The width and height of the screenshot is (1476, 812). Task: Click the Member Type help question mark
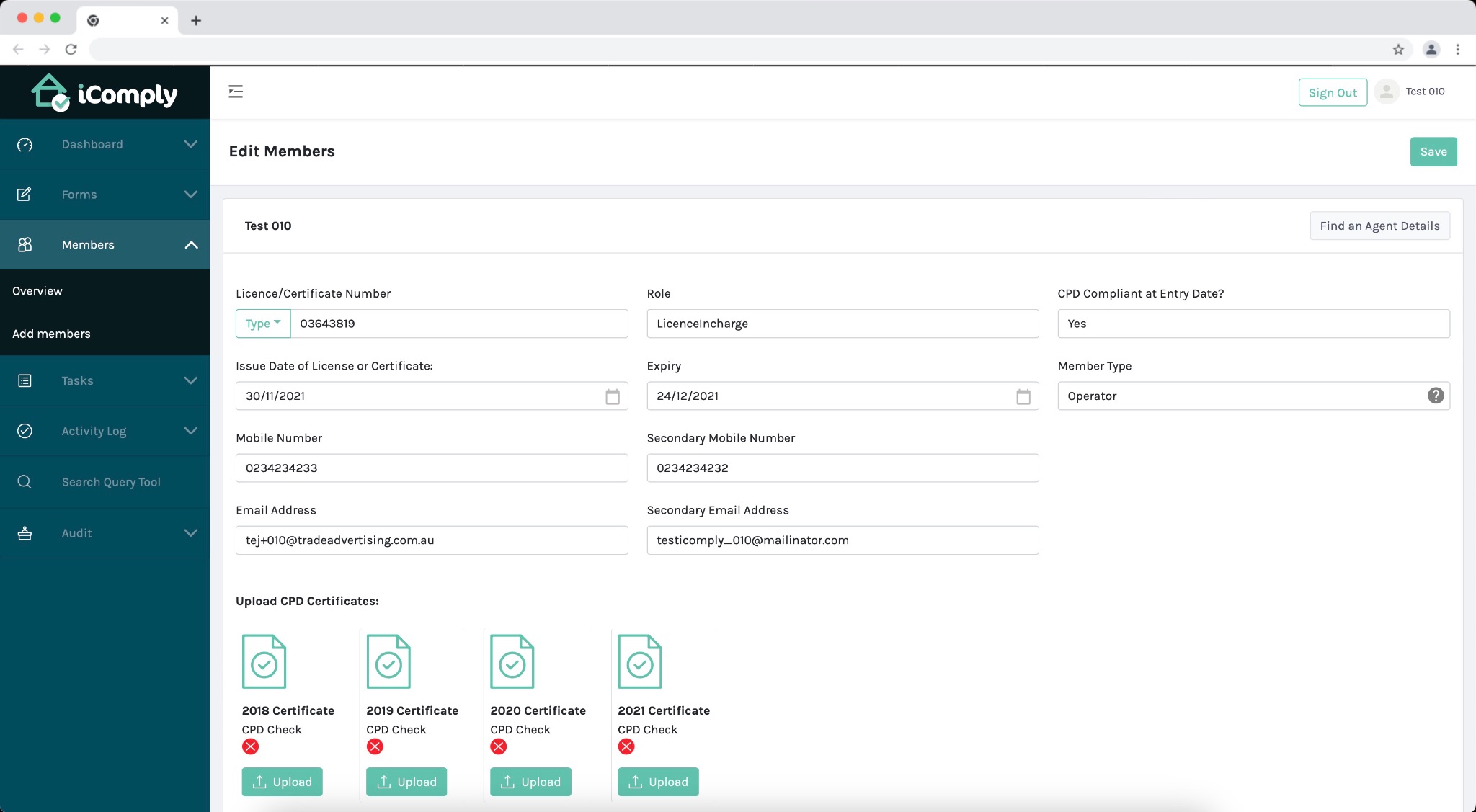[x=1436, y=396]
